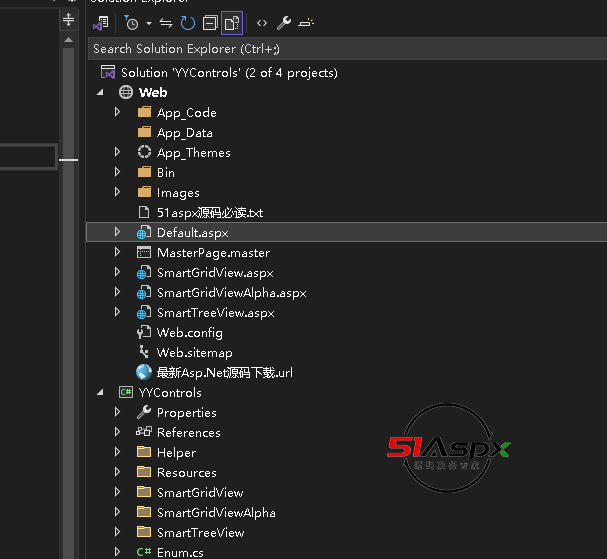Click Sync with Active Document icon
Viewport: 607px width, 559px height.
click(x=166, y=22)
